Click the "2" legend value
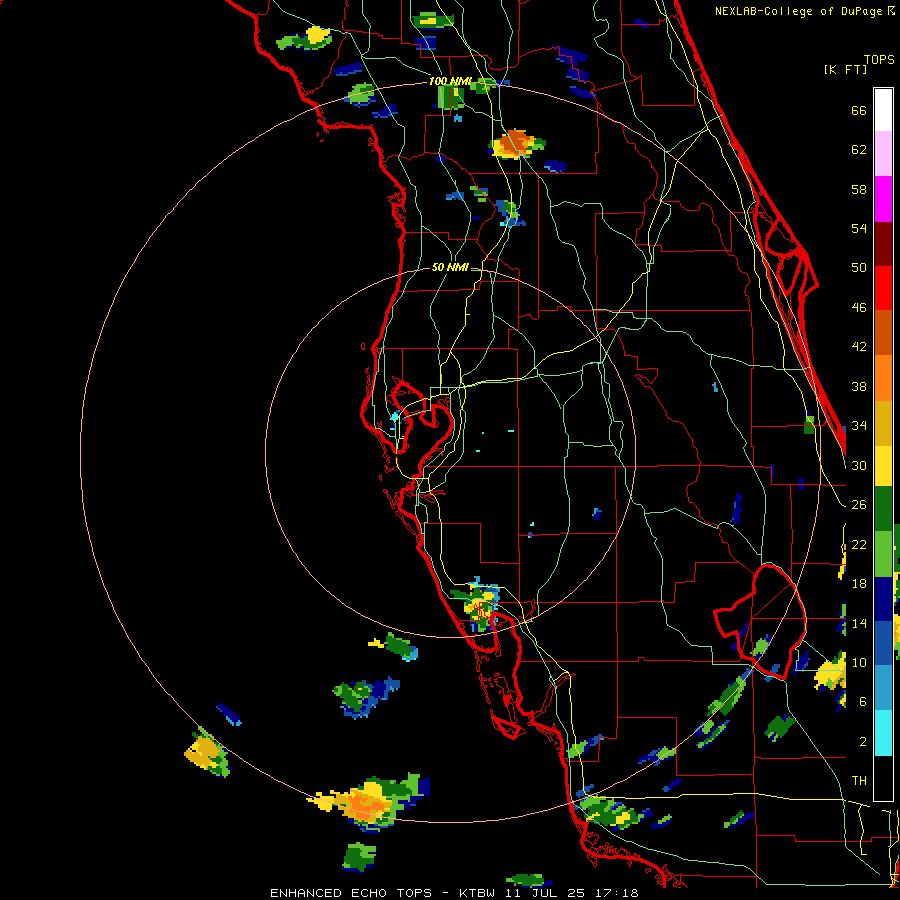The image size is (900, 900). (862, 742)
